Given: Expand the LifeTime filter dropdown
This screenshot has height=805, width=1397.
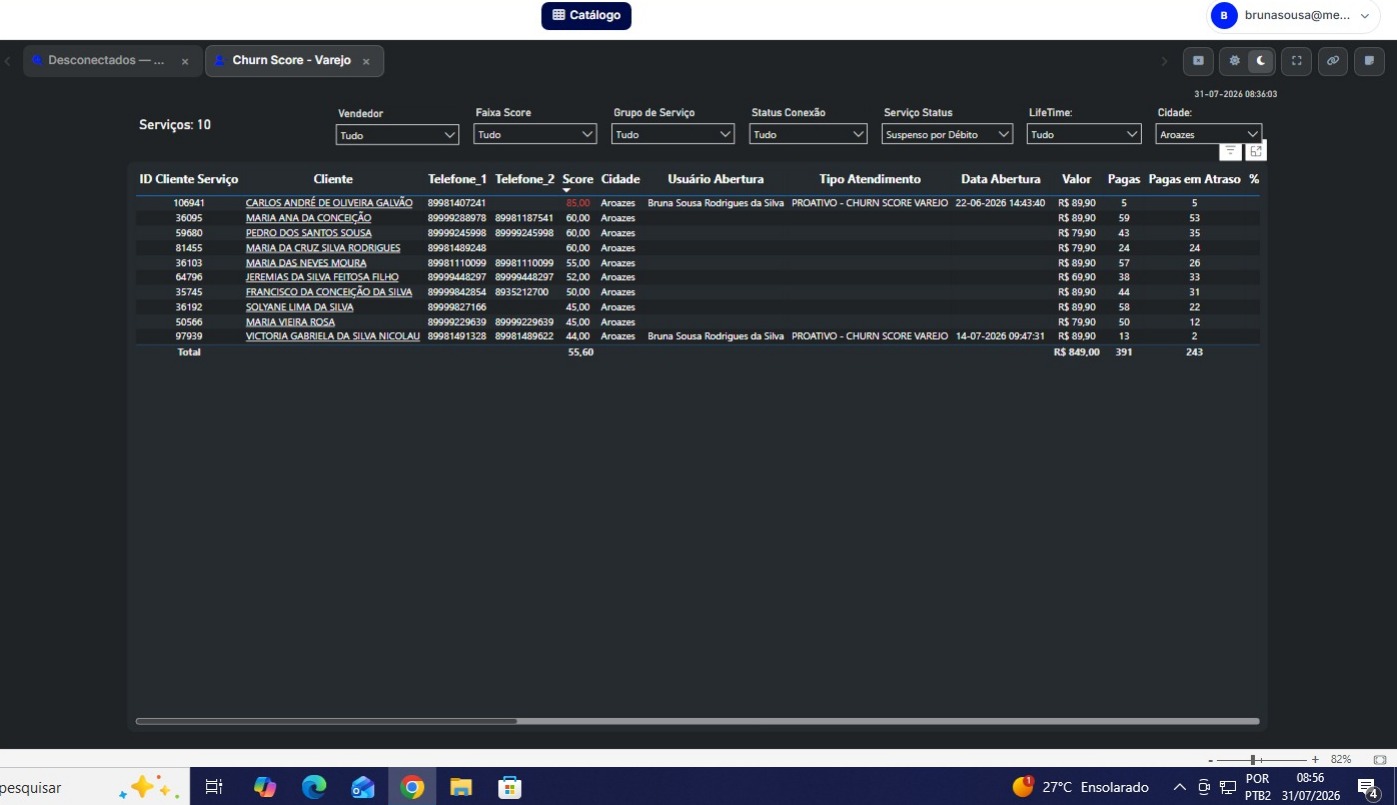Looking at the screenshot, I should tap(1084, 134).
